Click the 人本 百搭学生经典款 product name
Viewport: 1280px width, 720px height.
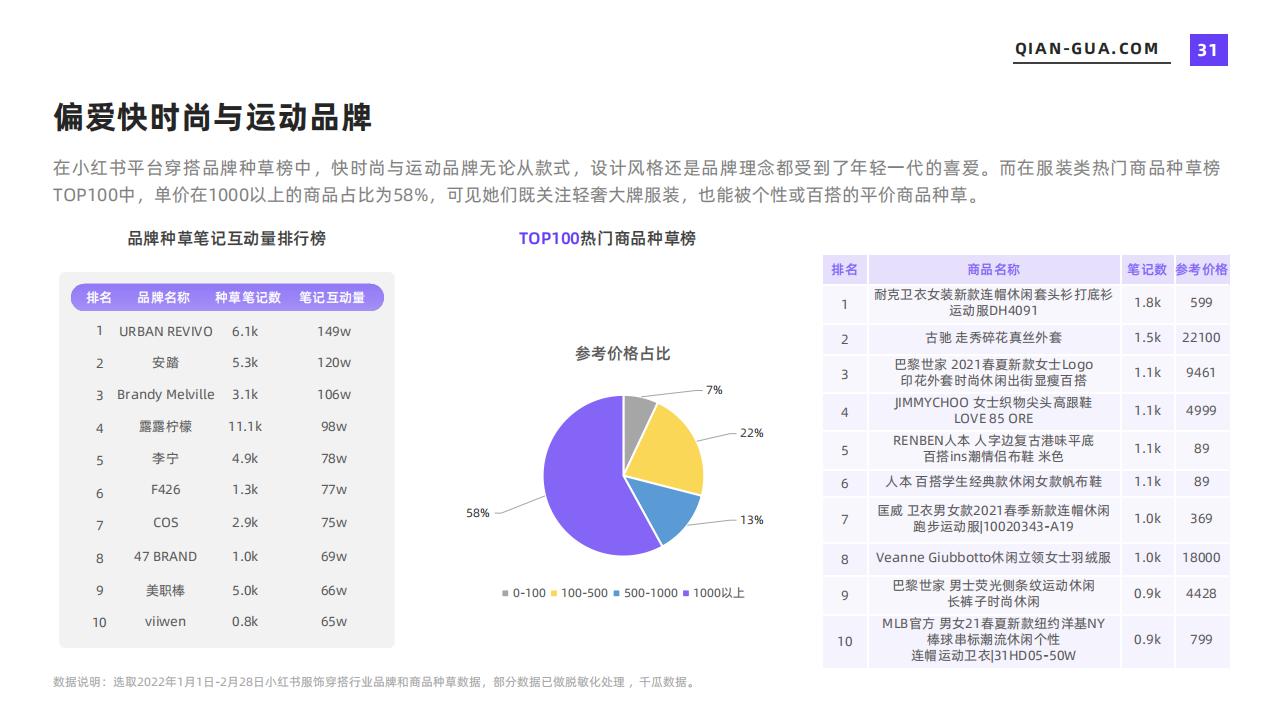coord(993,482)
